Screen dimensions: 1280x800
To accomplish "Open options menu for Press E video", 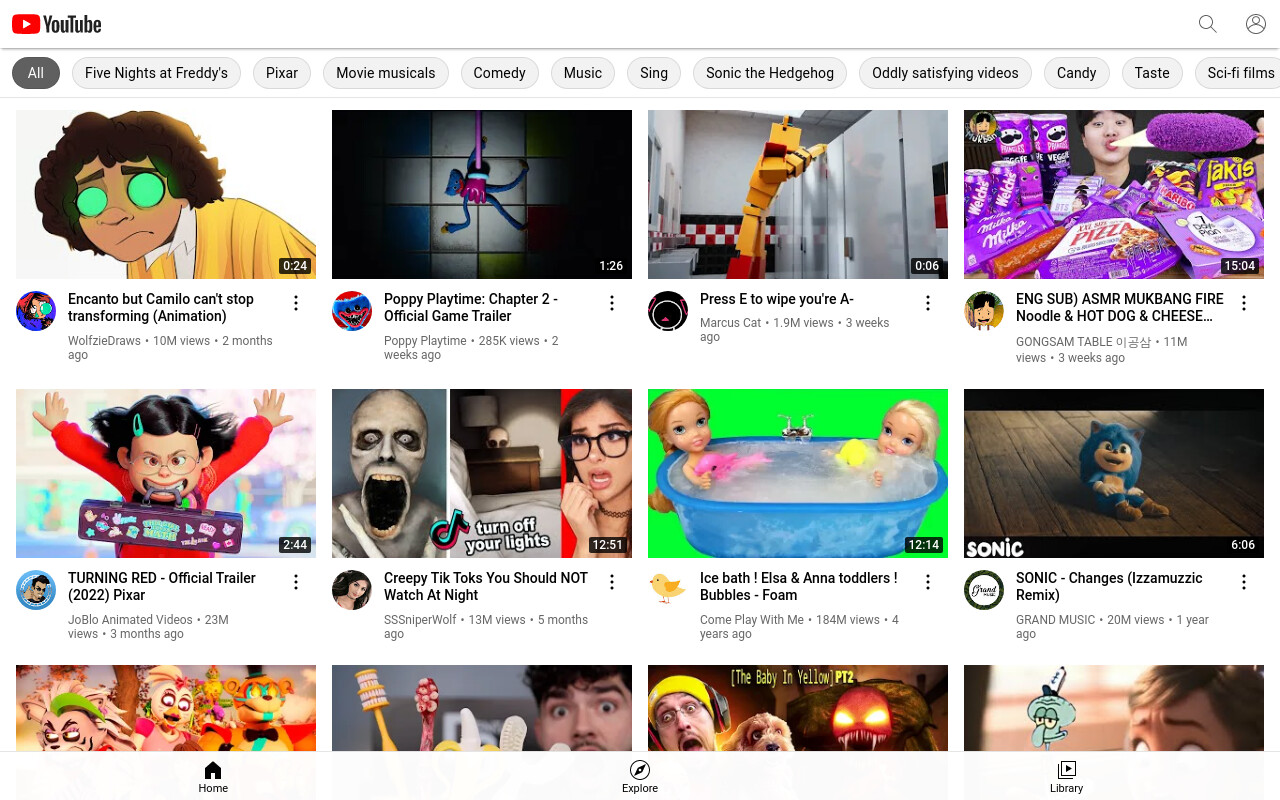I will 928,303.
